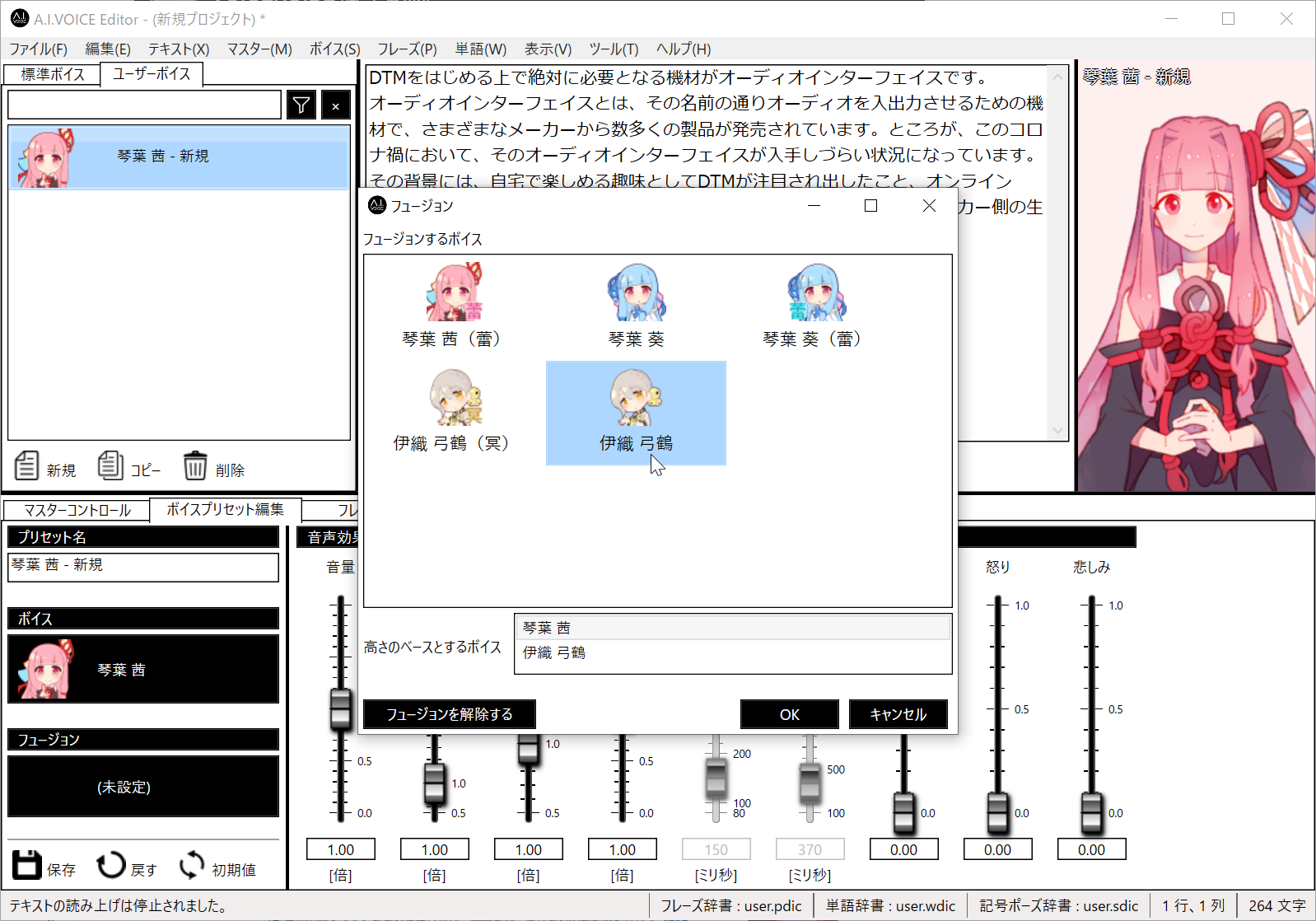1316x921 pixels.
Task: Click the コピー copy preset icon
Action: point(110,465)
